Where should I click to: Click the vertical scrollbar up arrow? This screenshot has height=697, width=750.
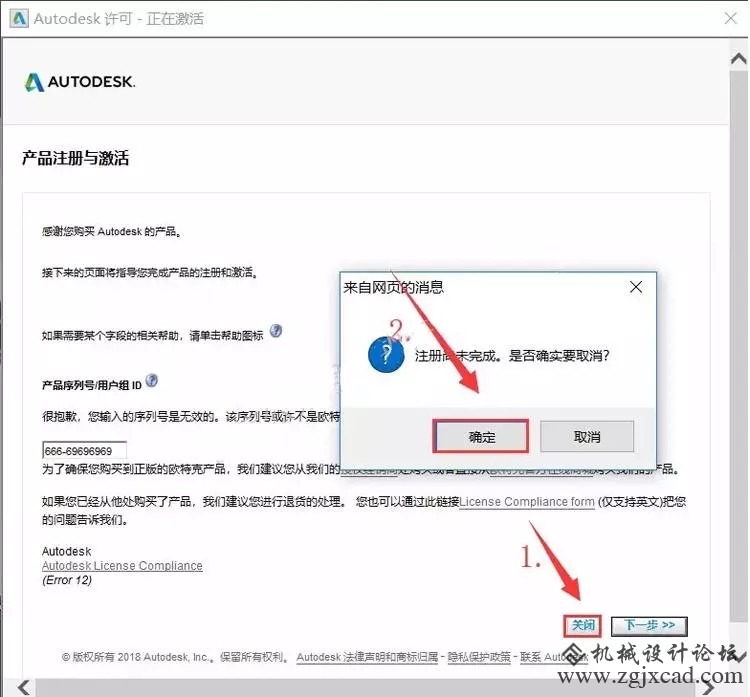[739, 58]
